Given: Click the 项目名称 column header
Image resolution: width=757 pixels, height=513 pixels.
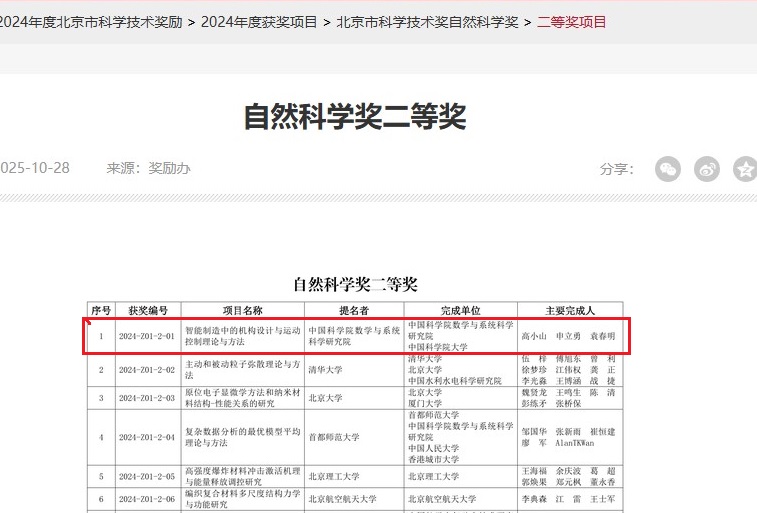Looking at the screenshot, I should (242, 310).
